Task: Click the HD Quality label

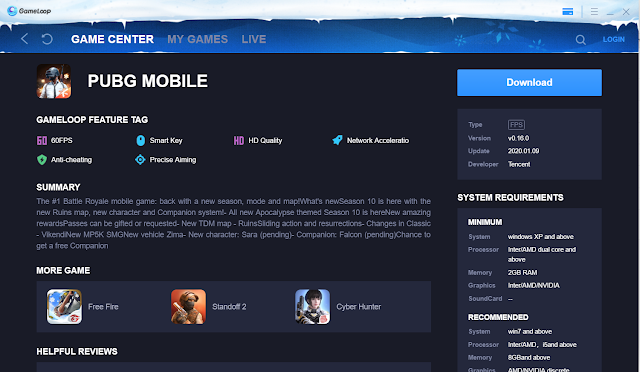Action: pos(265,140)
